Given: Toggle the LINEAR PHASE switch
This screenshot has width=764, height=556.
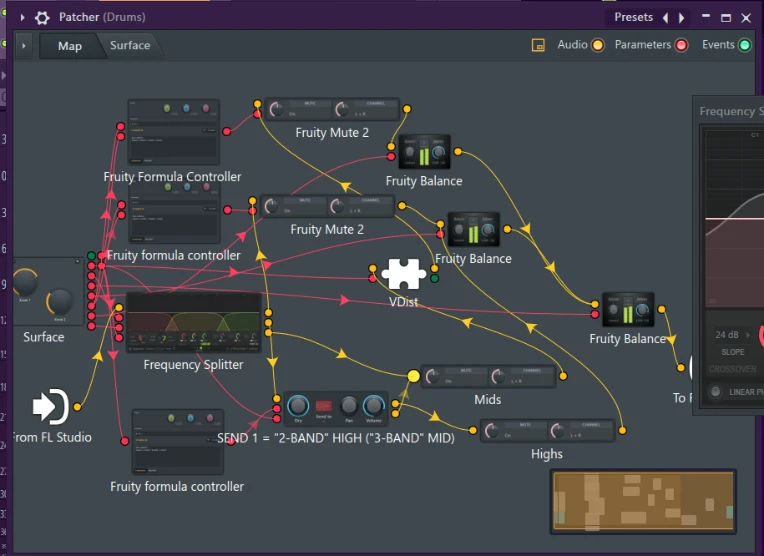Looking at the screenshot, I should [x=715, y=392].
